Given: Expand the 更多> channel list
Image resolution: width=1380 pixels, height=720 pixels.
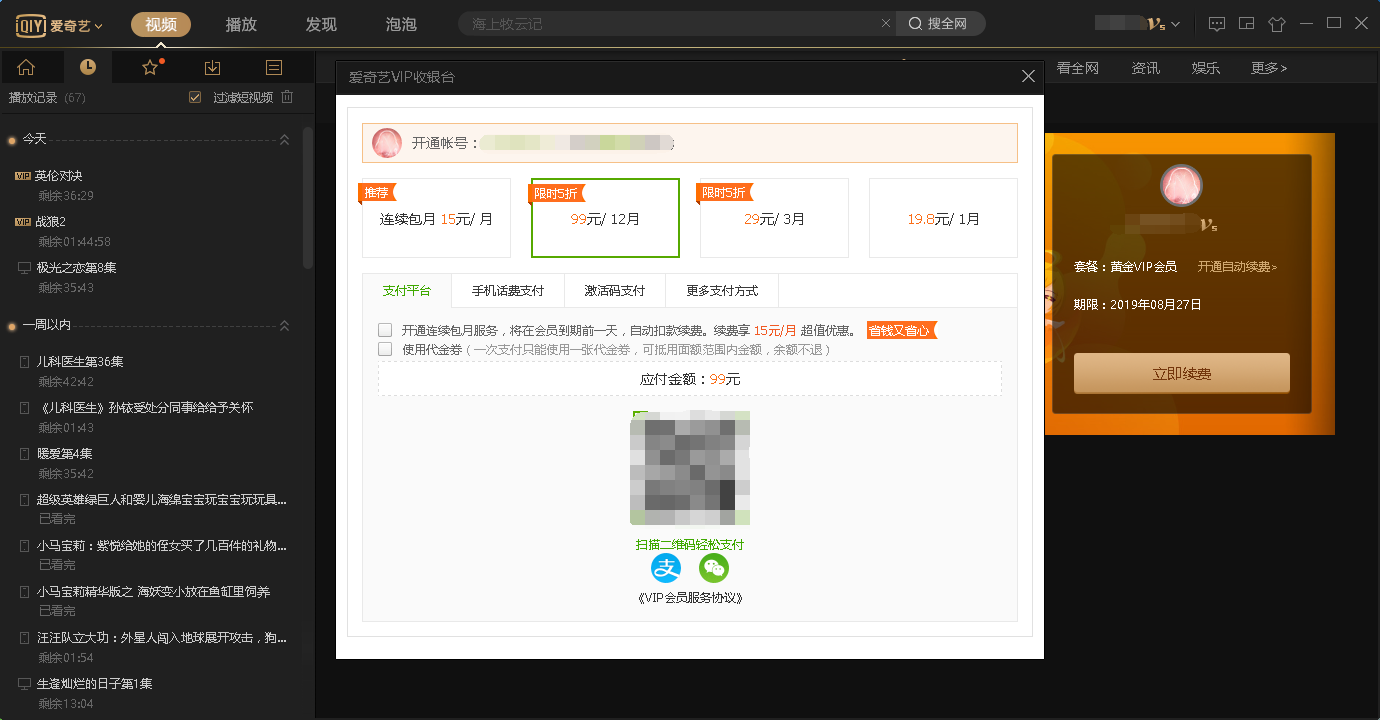Looking at the screenshot, I should (1269, 68).
